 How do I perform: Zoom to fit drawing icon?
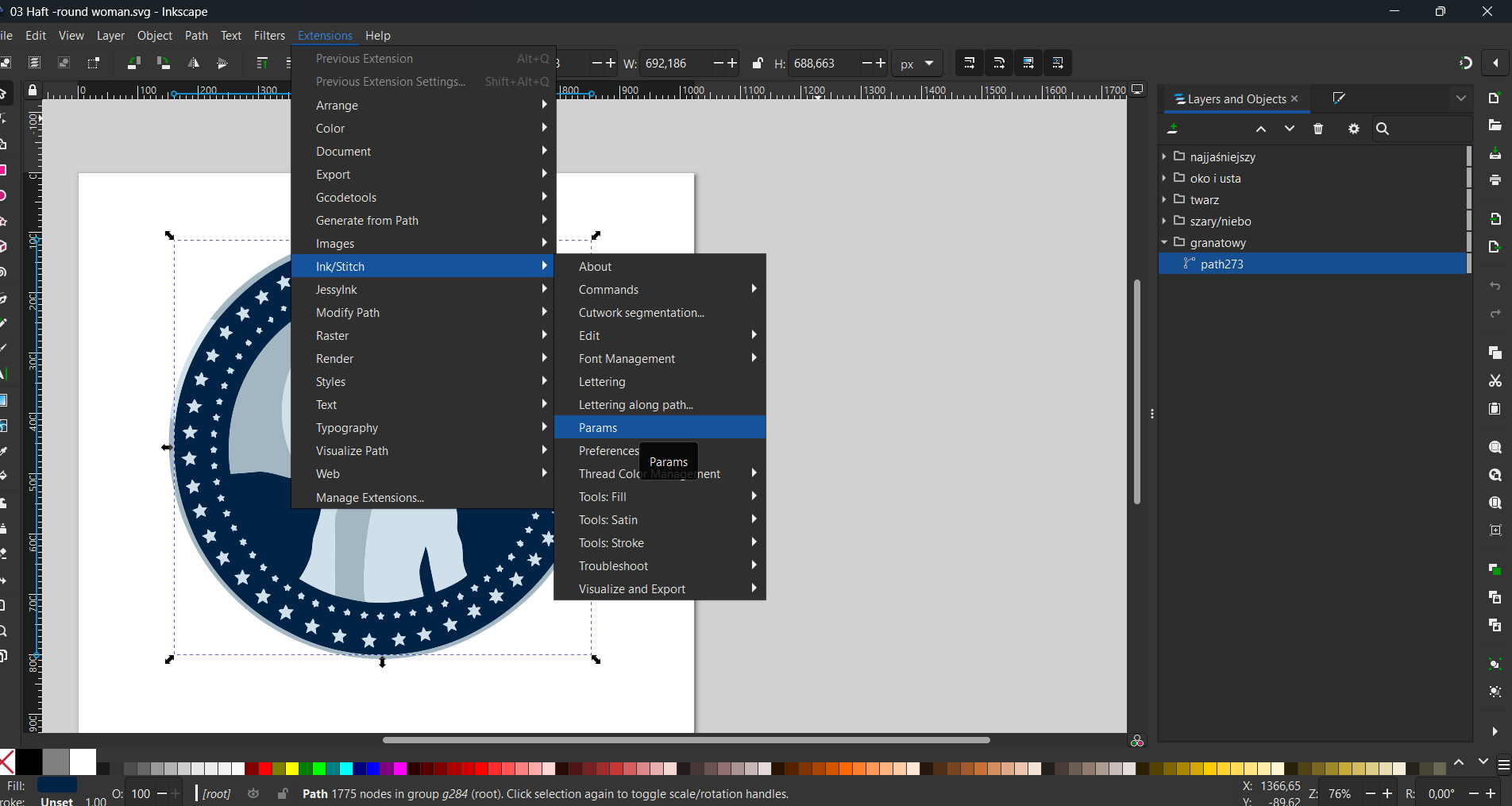tap(1495, 476)
